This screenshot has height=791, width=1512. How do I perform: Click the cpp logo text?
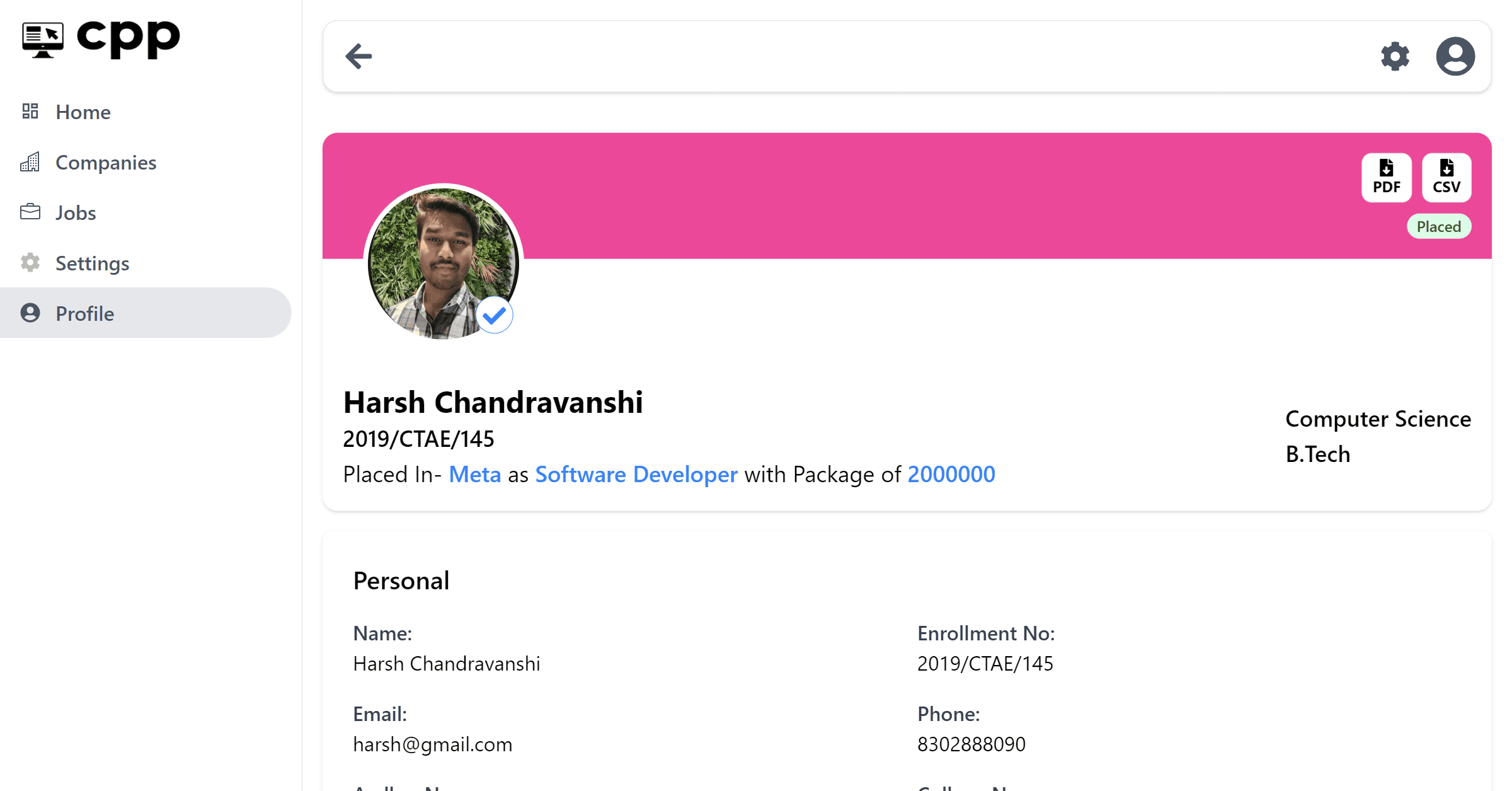[128, 39]
